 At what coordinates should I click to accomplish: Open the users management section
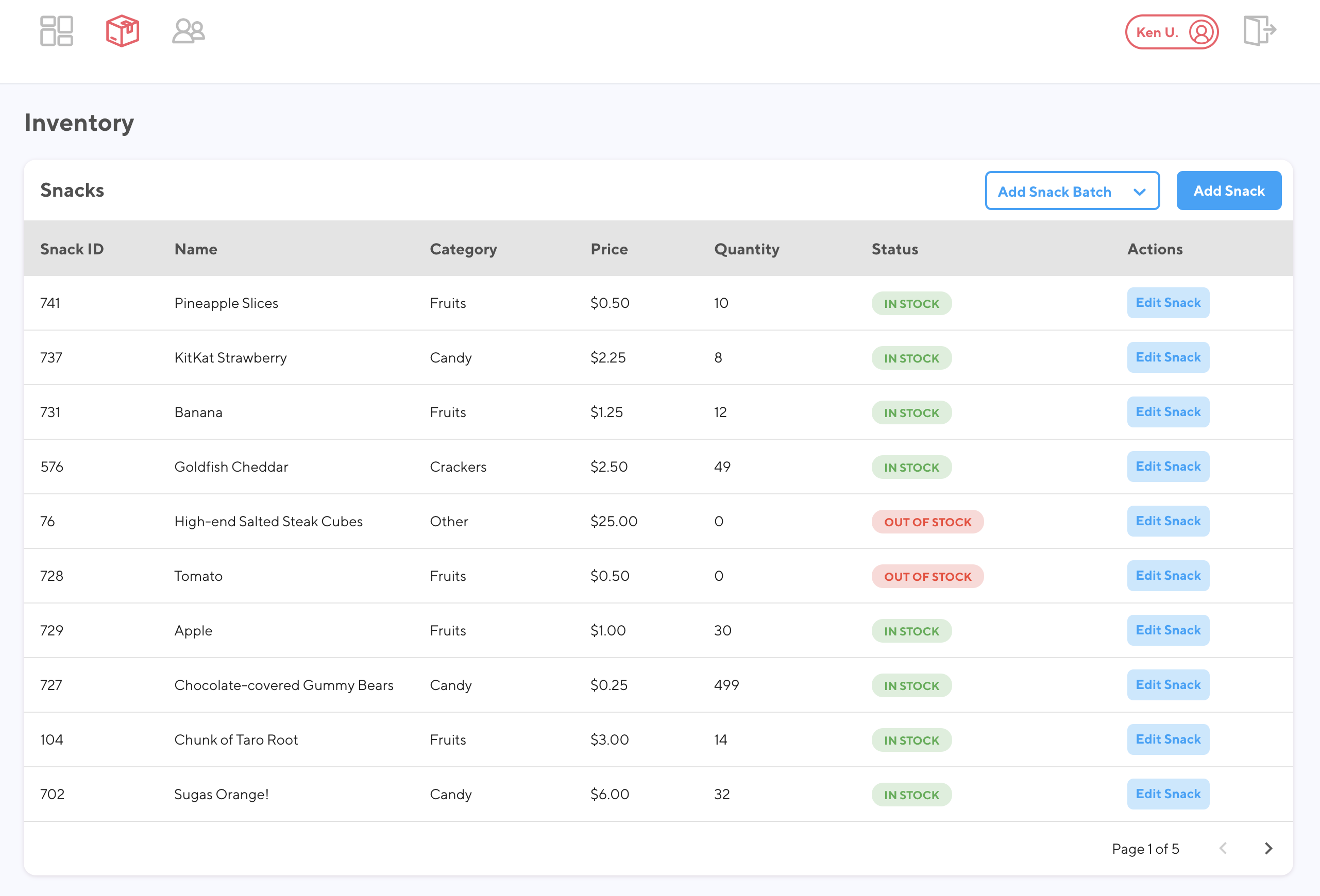coord(188,31)
